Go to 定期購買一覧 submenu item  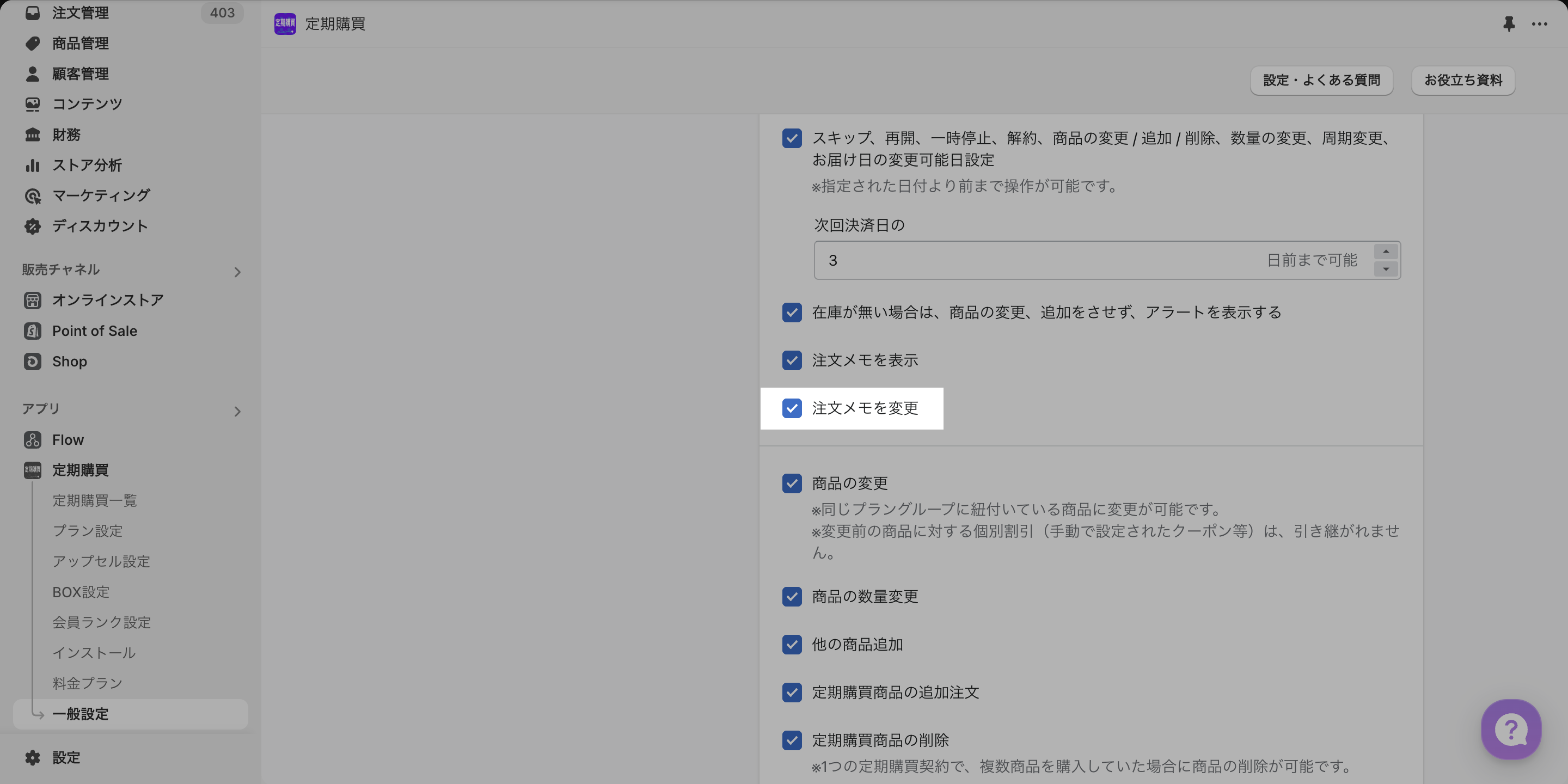point(94,500)
